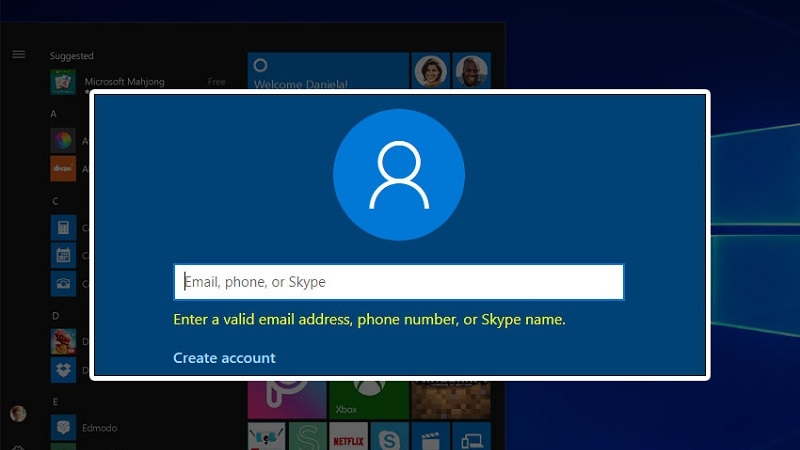
Task: Click the Email, phone, or Skype field
Action: [398, 282]
